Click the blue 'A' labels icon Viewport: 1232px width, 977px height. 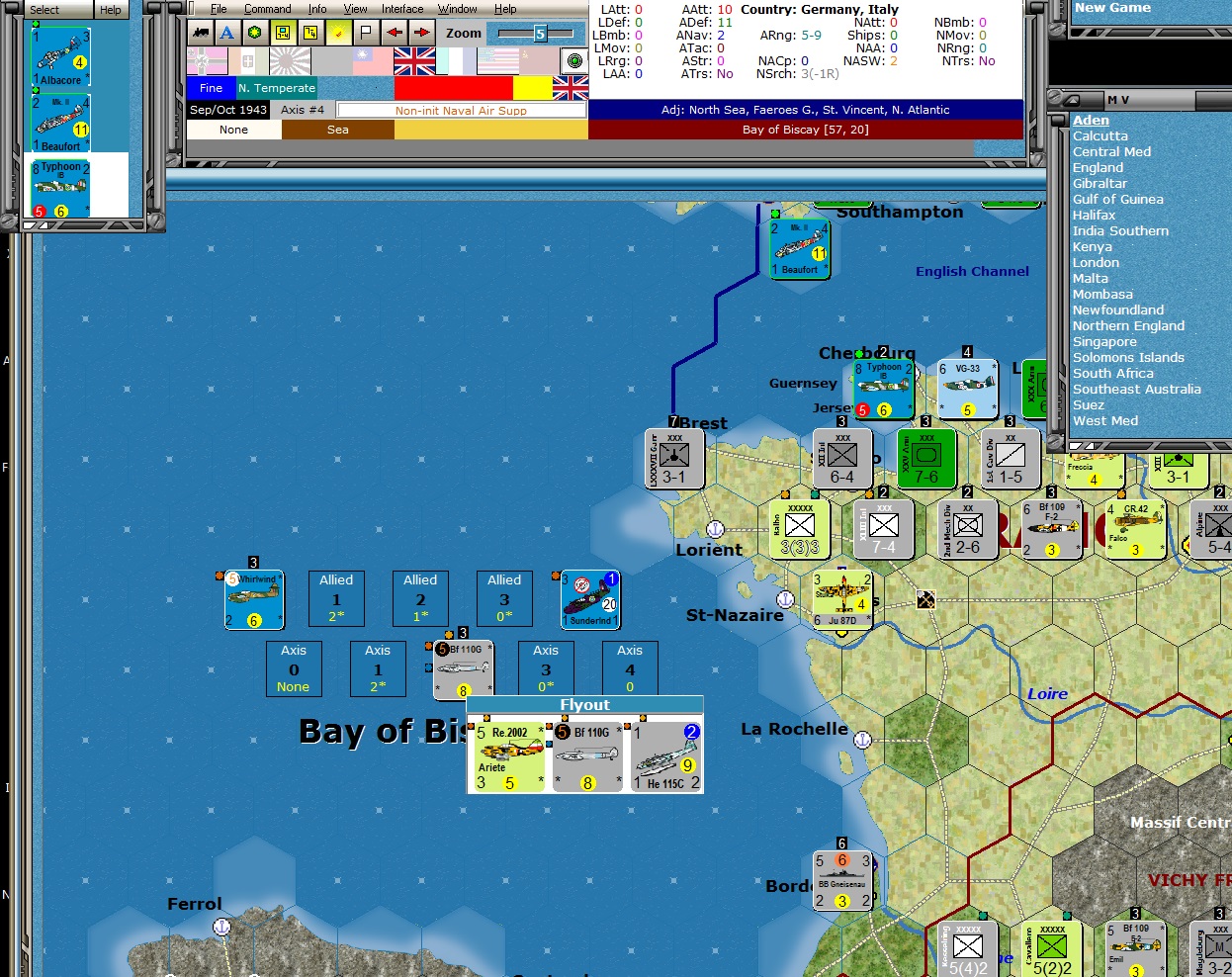click(226, 34)
